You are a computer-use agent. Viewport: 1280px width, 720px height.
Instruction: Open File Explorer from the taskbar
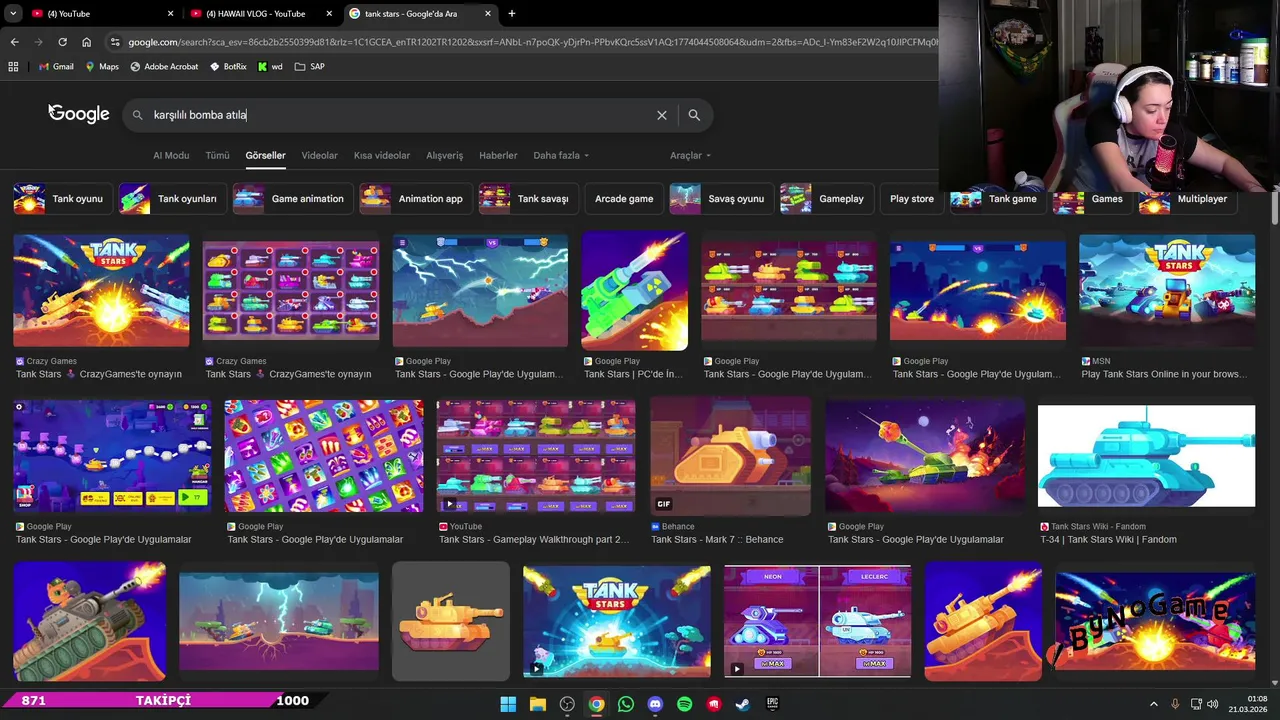(537, 704)
